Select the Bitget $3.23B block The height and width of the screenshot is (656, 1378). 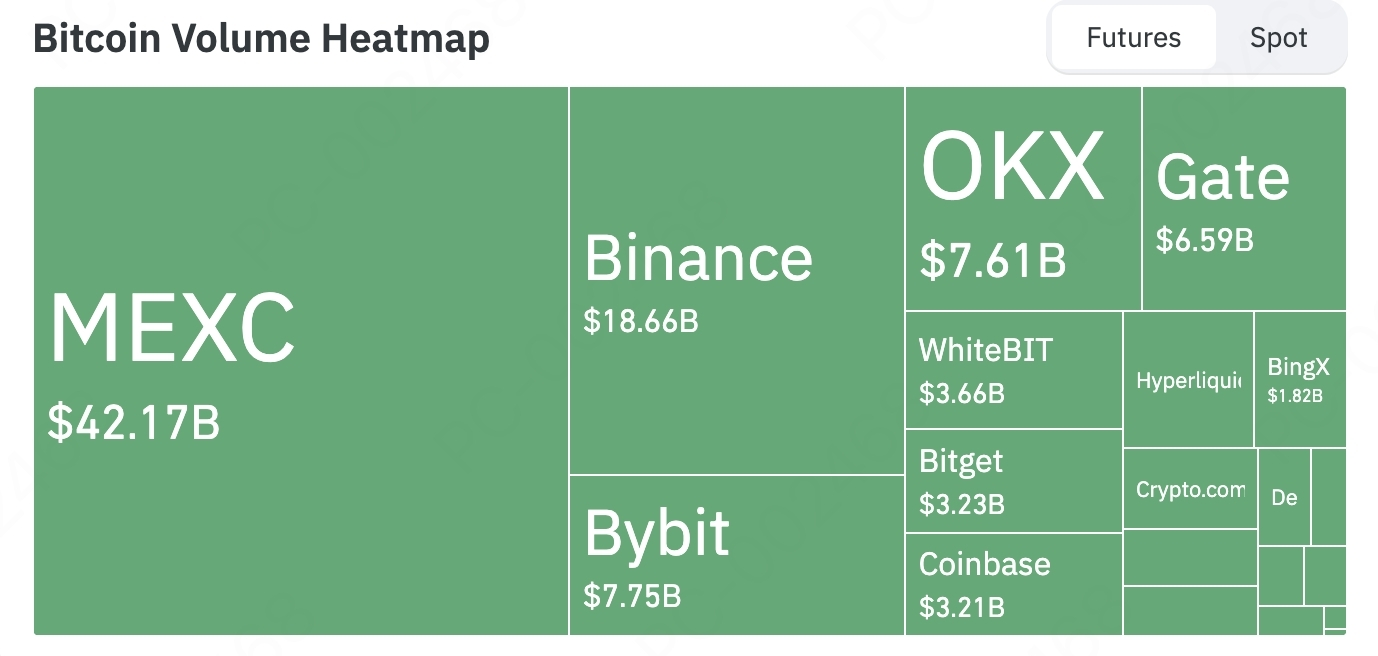coord(1013,481)
